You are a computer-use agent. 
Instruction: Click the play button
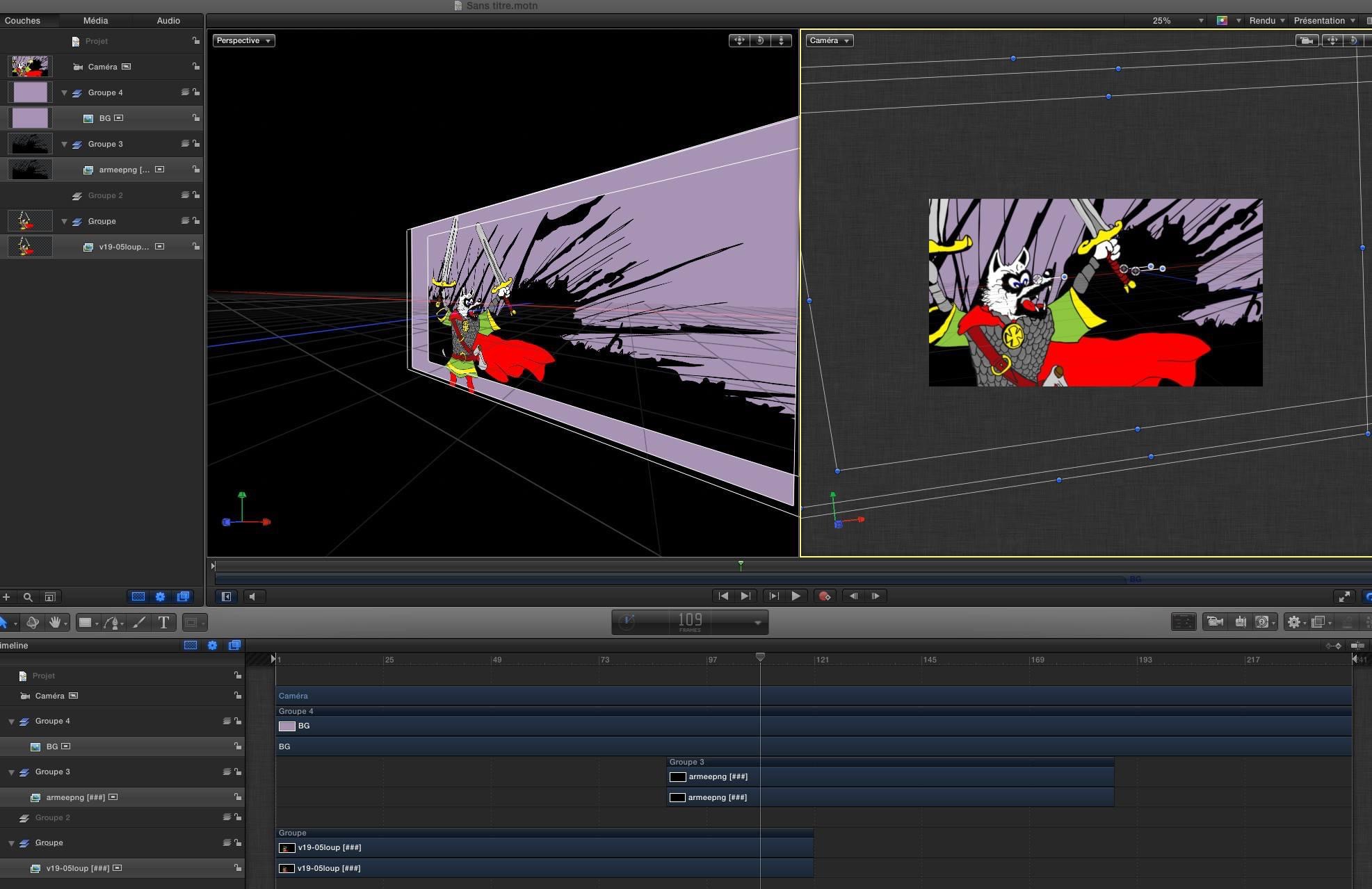[796, 596]
